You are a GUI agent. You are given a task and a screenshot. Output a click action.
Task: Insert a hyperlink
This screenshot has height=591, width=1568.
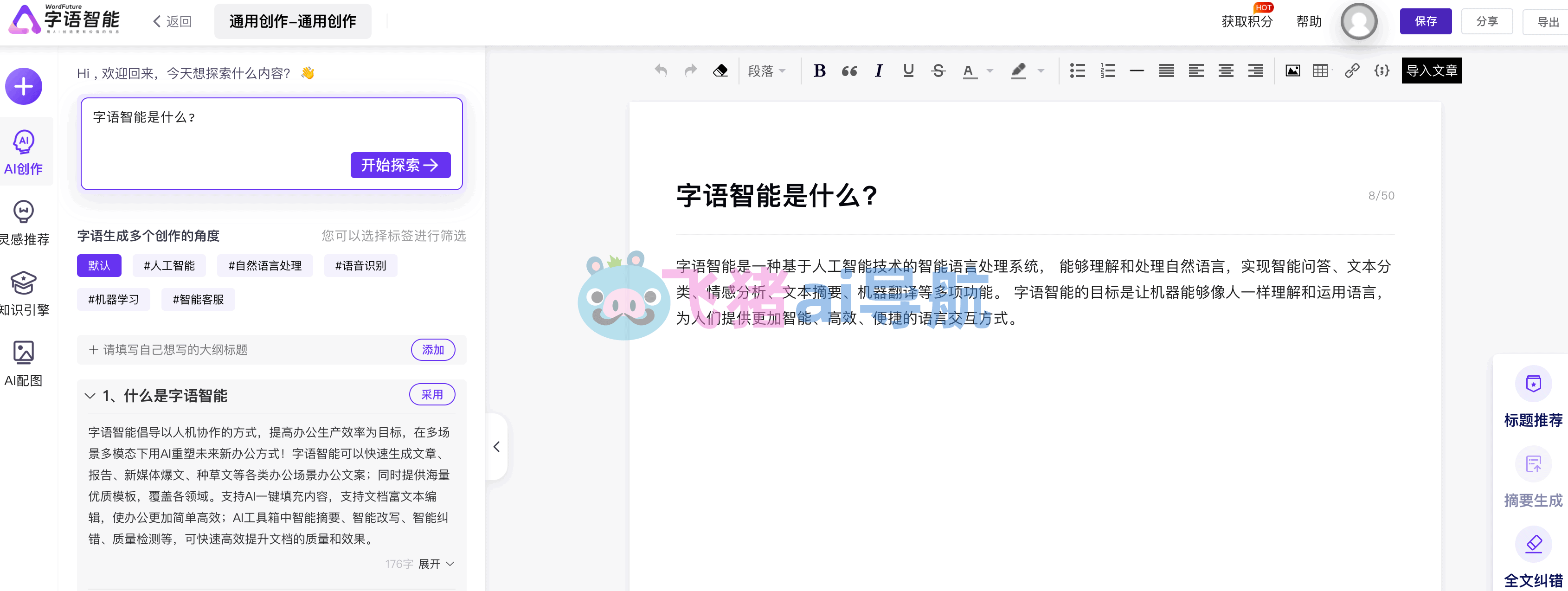(1352, 71)
